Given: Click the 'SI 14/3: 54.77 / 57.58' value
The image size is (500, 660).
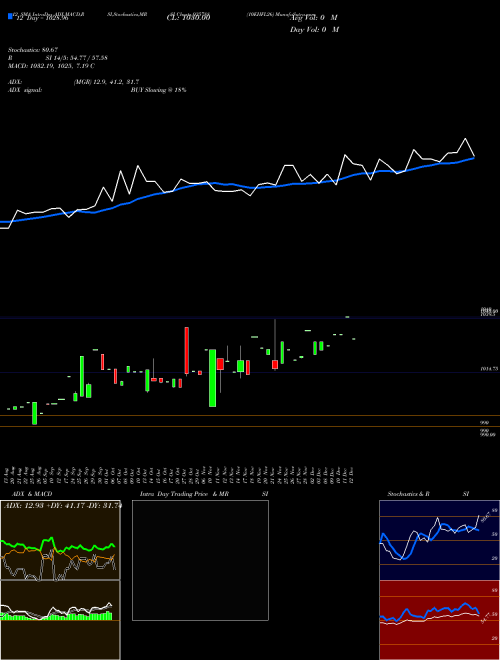Looking at the screenshot, I should [77, 58].
